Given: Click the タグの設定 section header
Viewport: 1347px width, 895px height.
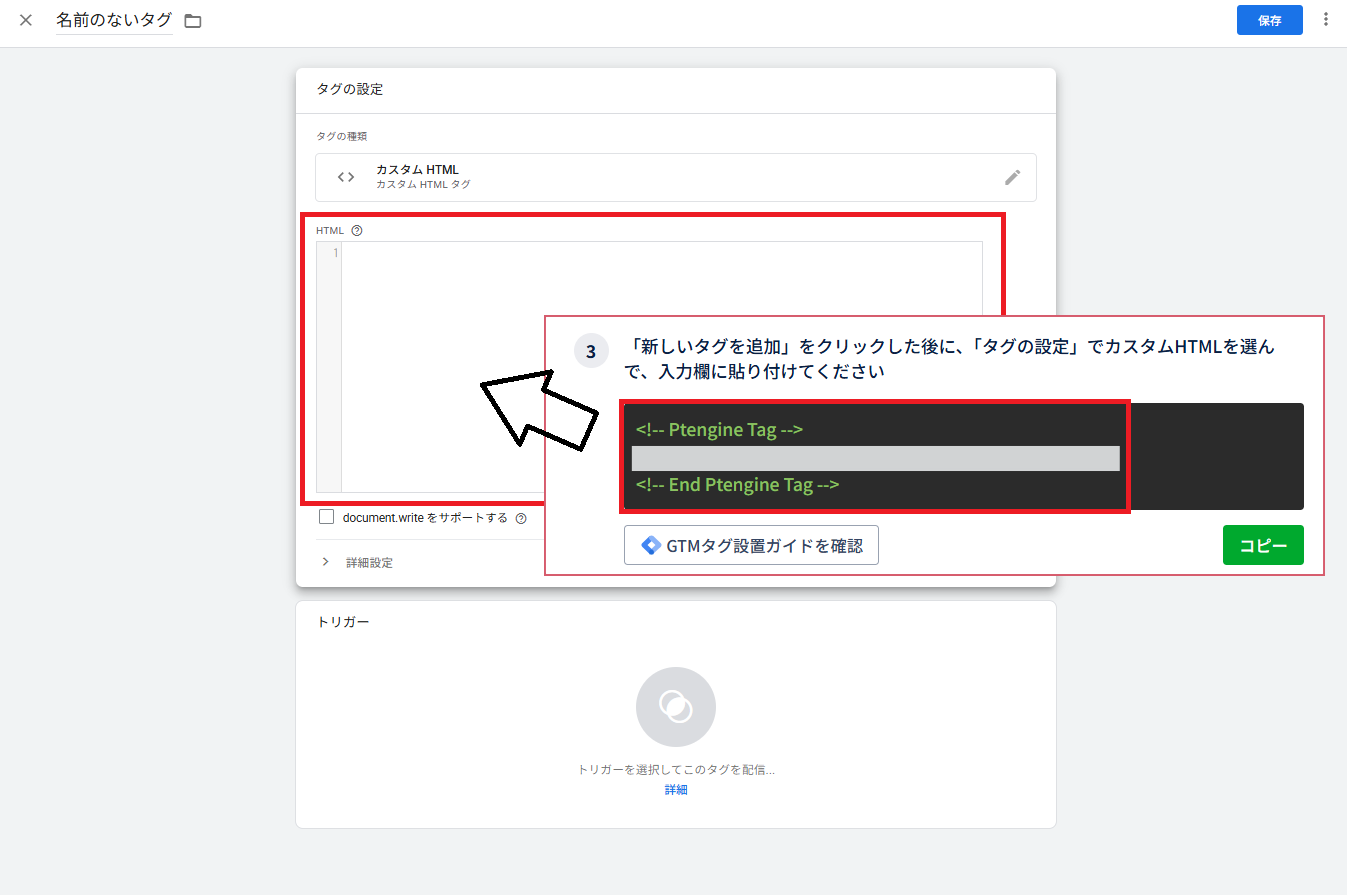Looking at the screenshot, I should [x=350, y=89].
